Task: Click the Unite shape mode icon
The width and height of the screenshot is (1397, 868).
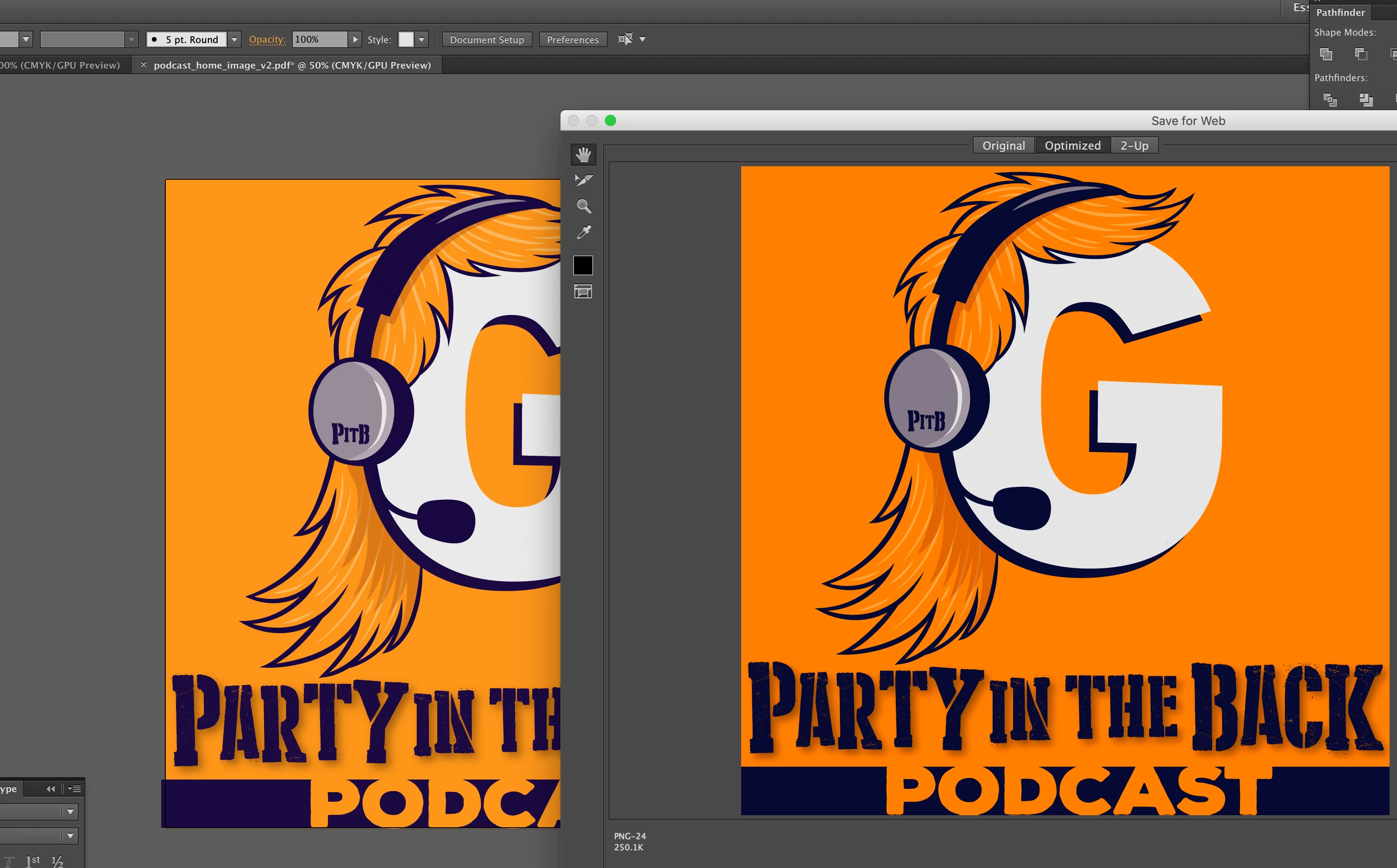Action: [x=1326, y=55]
